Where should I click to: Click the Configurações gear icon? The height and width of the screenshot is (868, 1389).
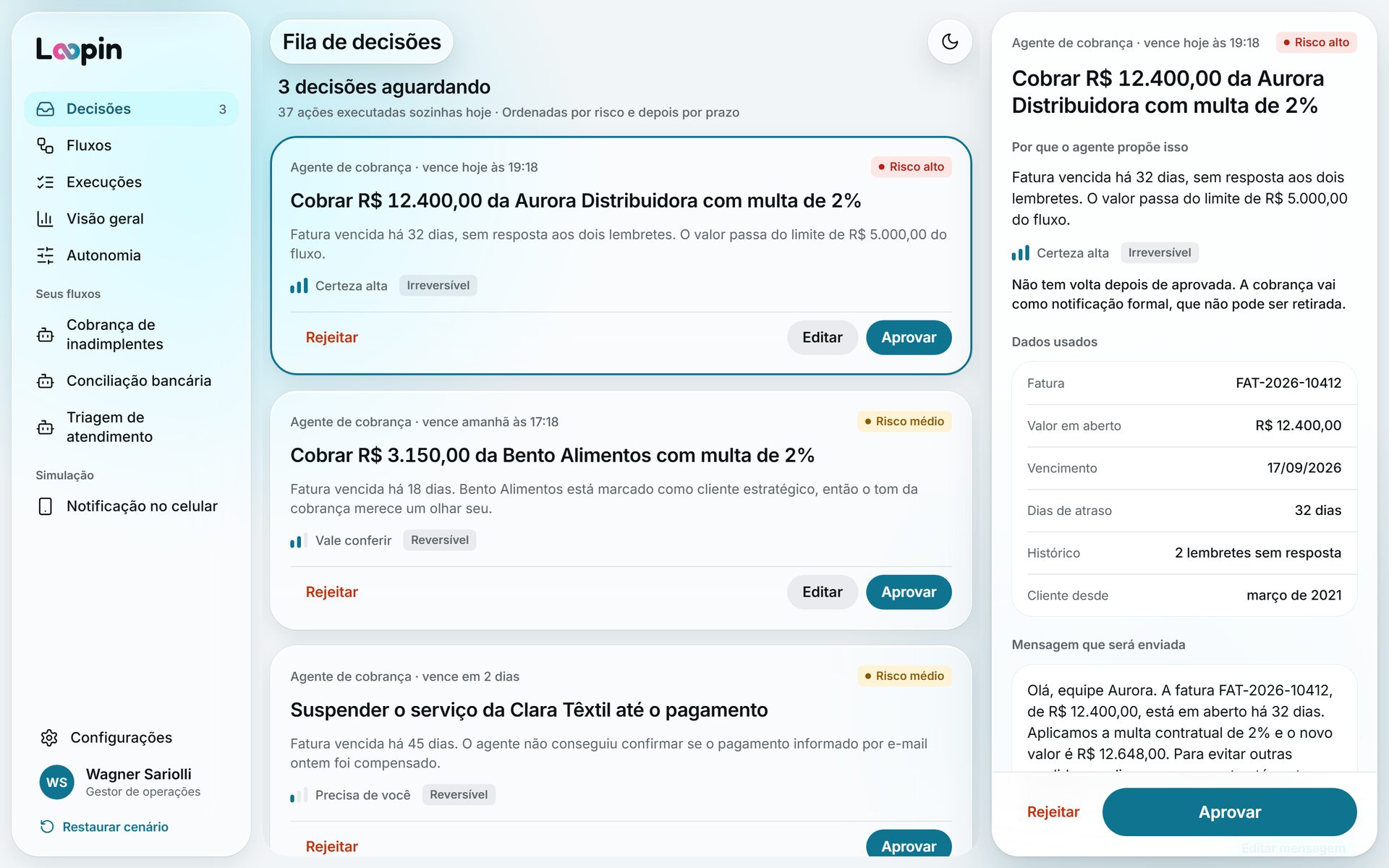pos(49,738)
